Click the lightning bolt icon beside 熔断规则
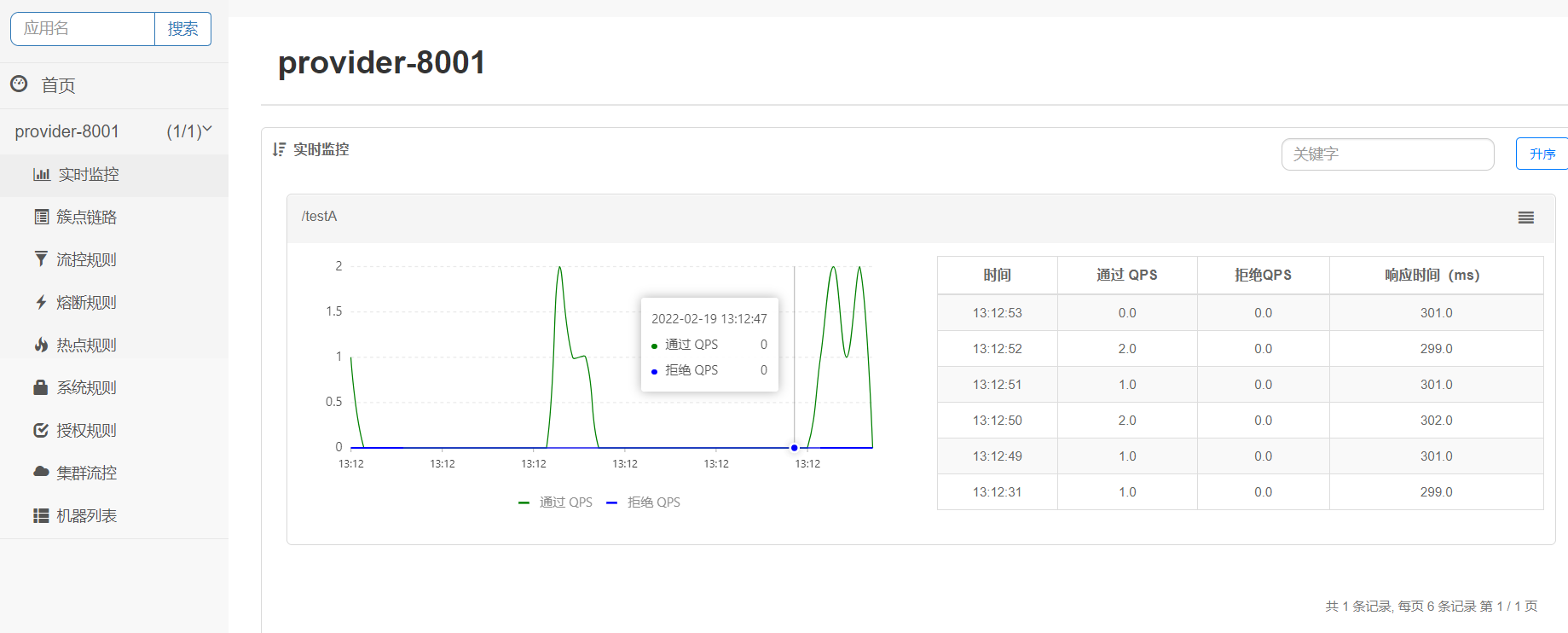Viewport: 1568px width, 633px height. pyautogui.click(x=41, y=302)
